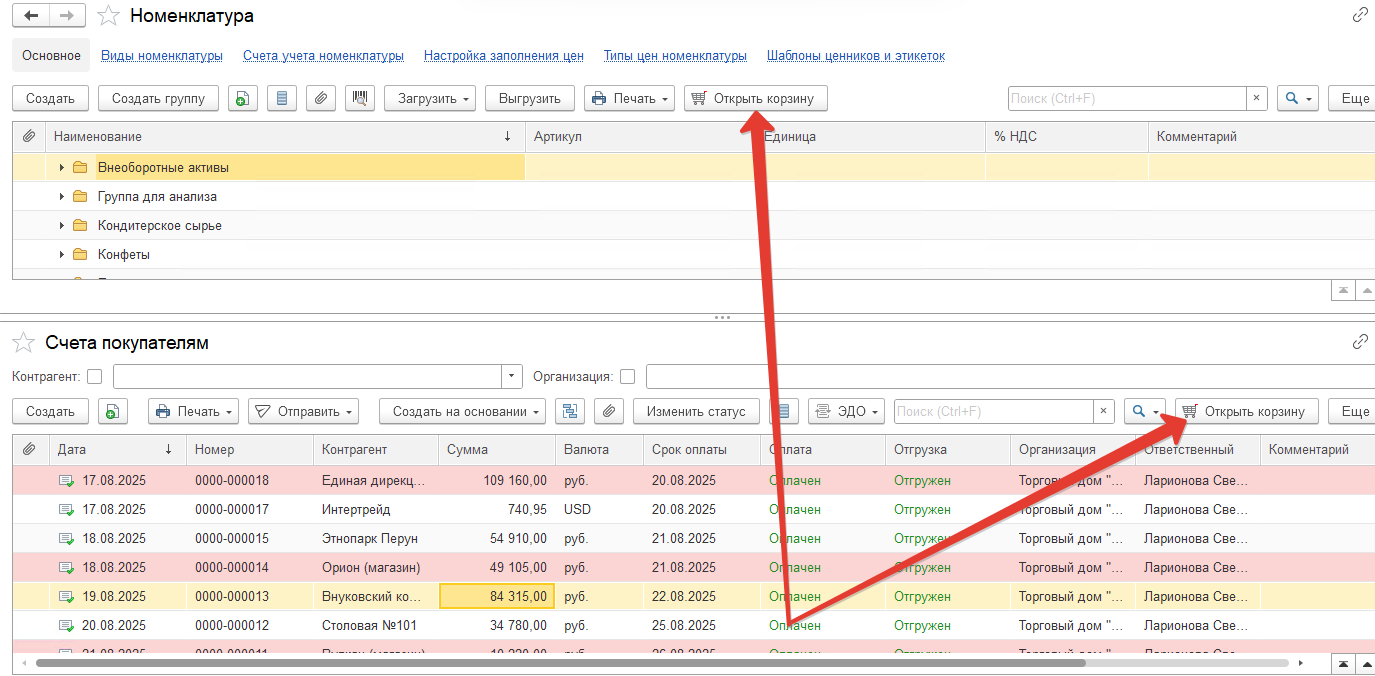Show related documents structure for the invoice
Screen dimensions: 1375x676
click(x=572, y=411)
